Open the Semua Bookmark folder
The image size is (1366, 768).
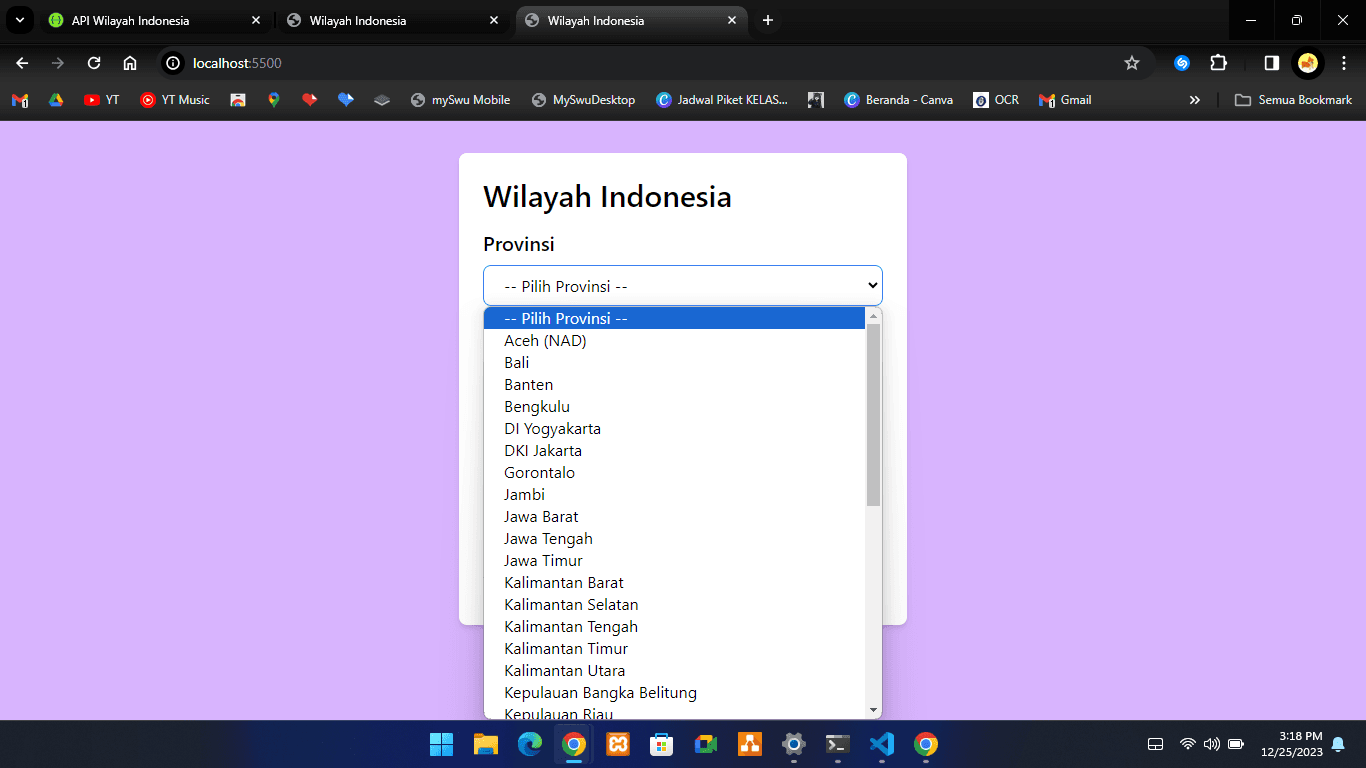point(1293,100)
